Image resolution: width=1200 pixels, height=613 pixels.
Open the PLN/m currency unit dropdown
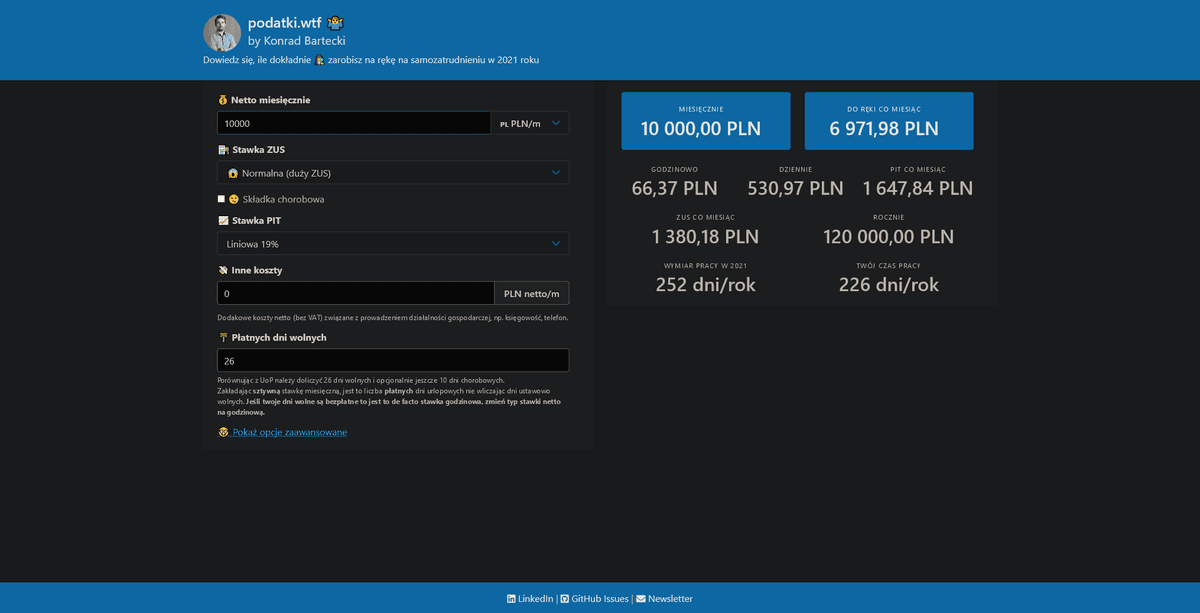[x=531, y=123]
